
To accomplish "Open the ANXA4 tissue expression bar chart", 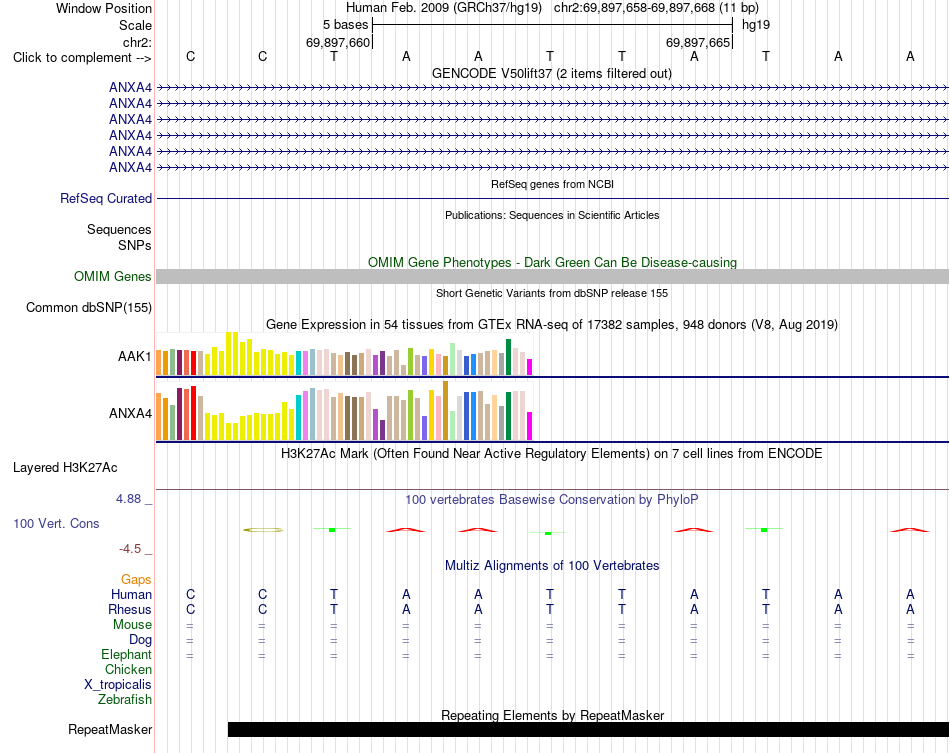I will 344,410.
